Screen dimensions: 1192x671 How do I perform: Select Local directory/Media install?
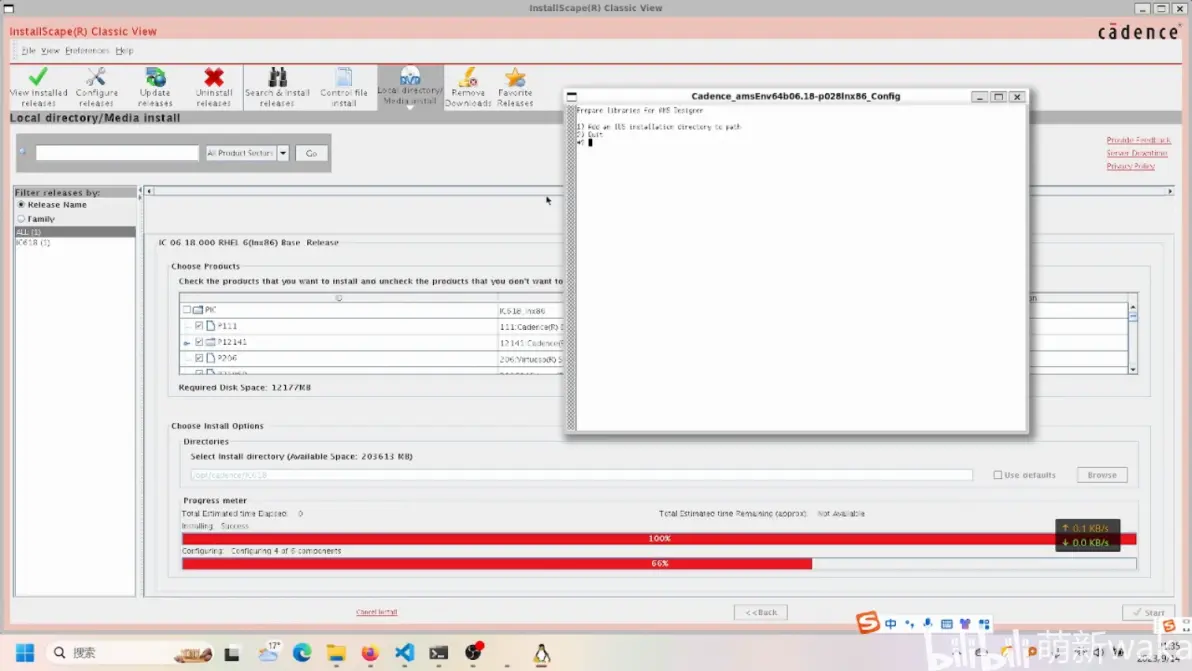[x=410, y=87]
